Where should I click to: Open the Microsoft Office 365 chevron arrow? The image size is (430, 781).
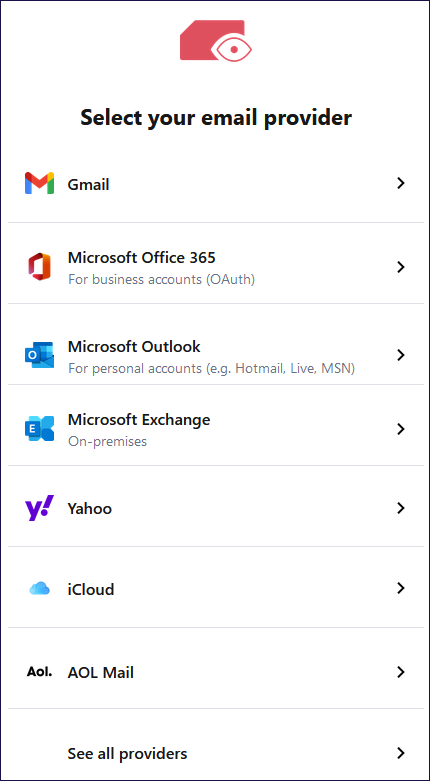(x=400, y=267)
